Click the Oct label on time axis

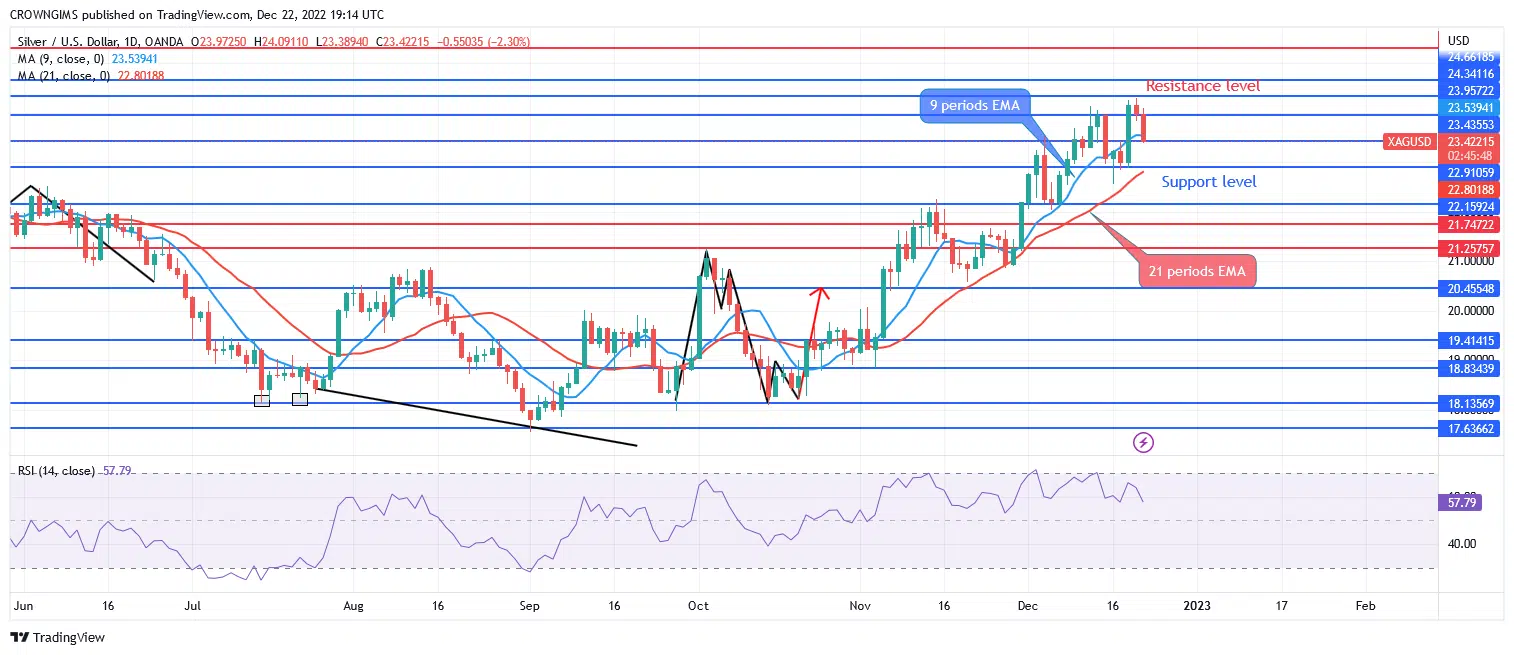tap(699, 606)
